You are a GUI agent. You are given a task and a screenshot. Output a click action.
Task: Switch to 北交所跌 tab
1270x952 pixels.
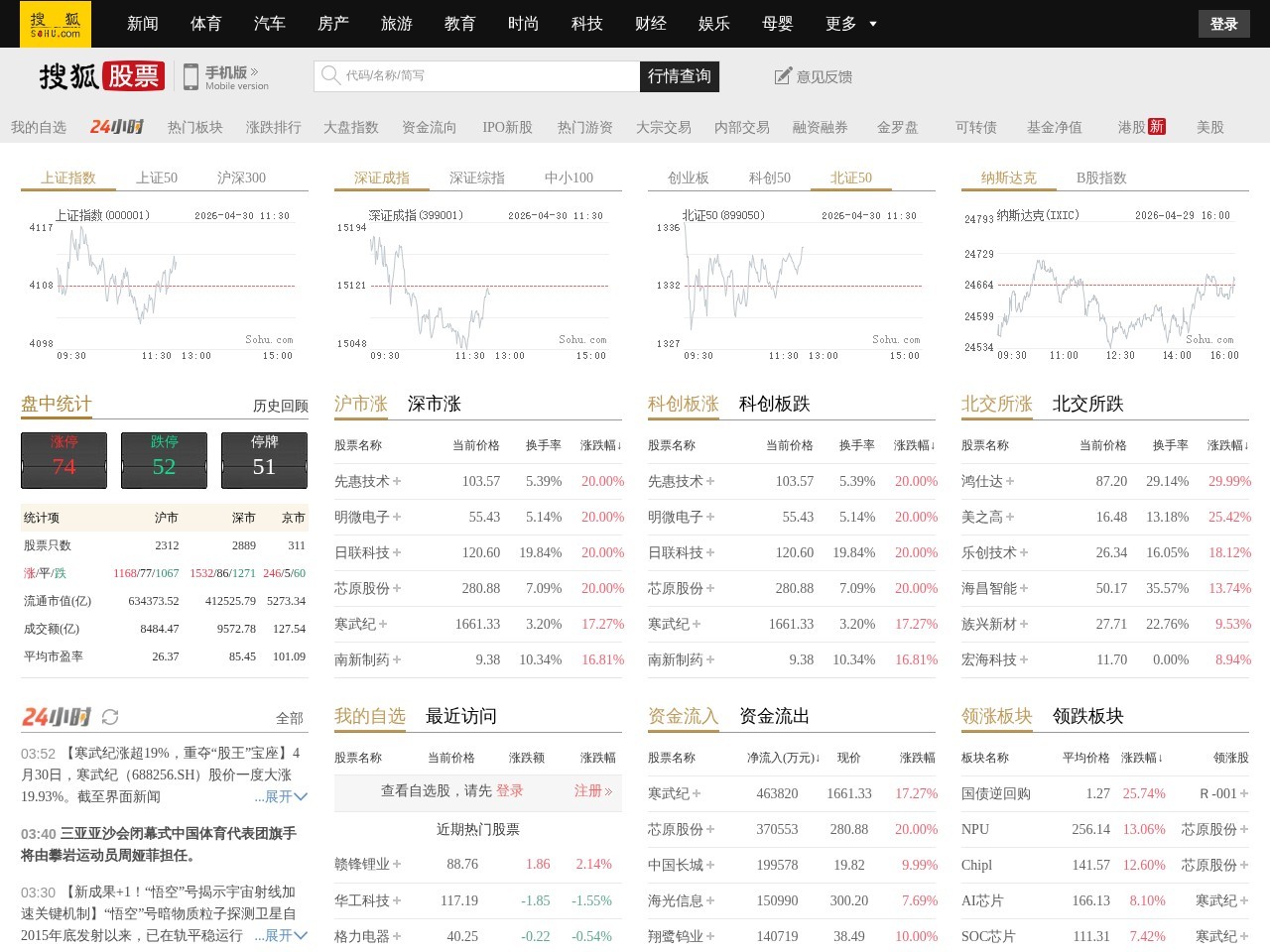[1088, 404]
